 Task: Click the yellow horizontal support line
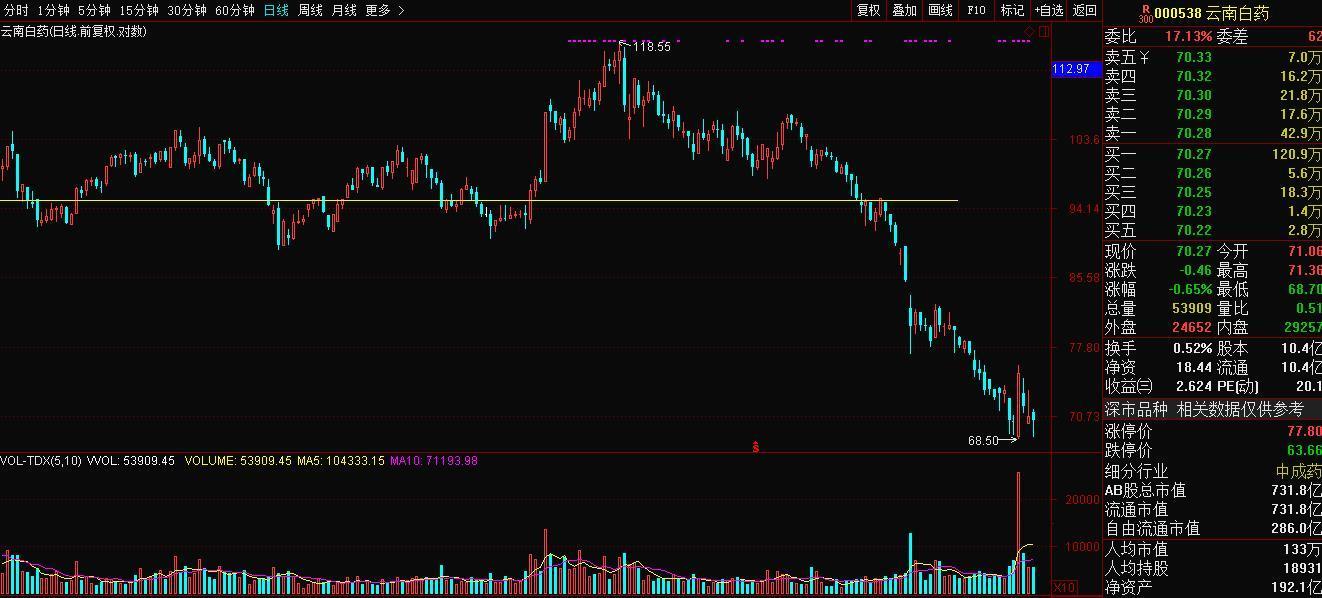click(479, 201)
